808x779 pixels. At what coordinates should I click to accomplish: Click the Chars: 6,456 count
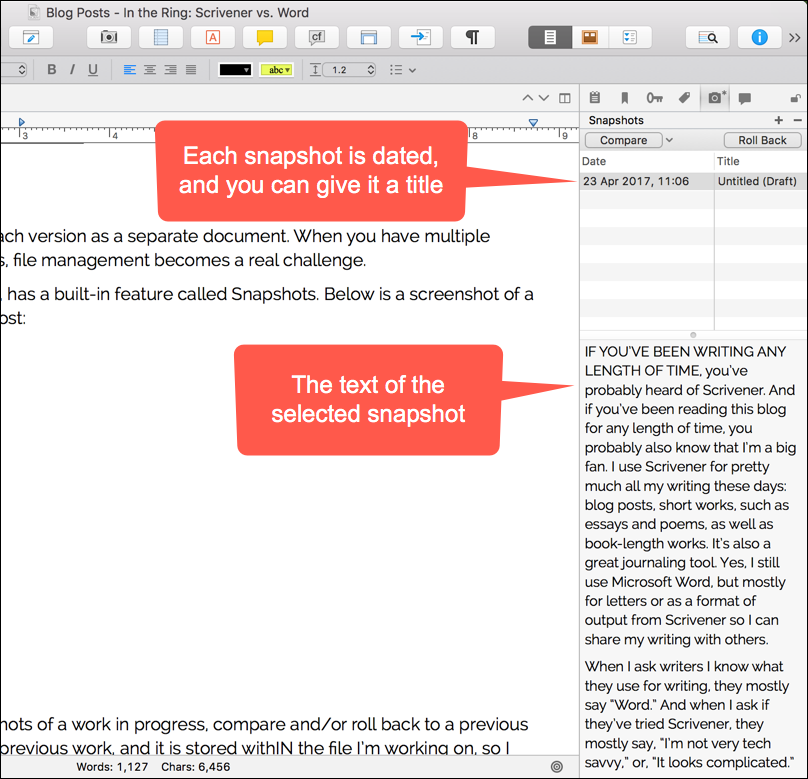point(196,767)
